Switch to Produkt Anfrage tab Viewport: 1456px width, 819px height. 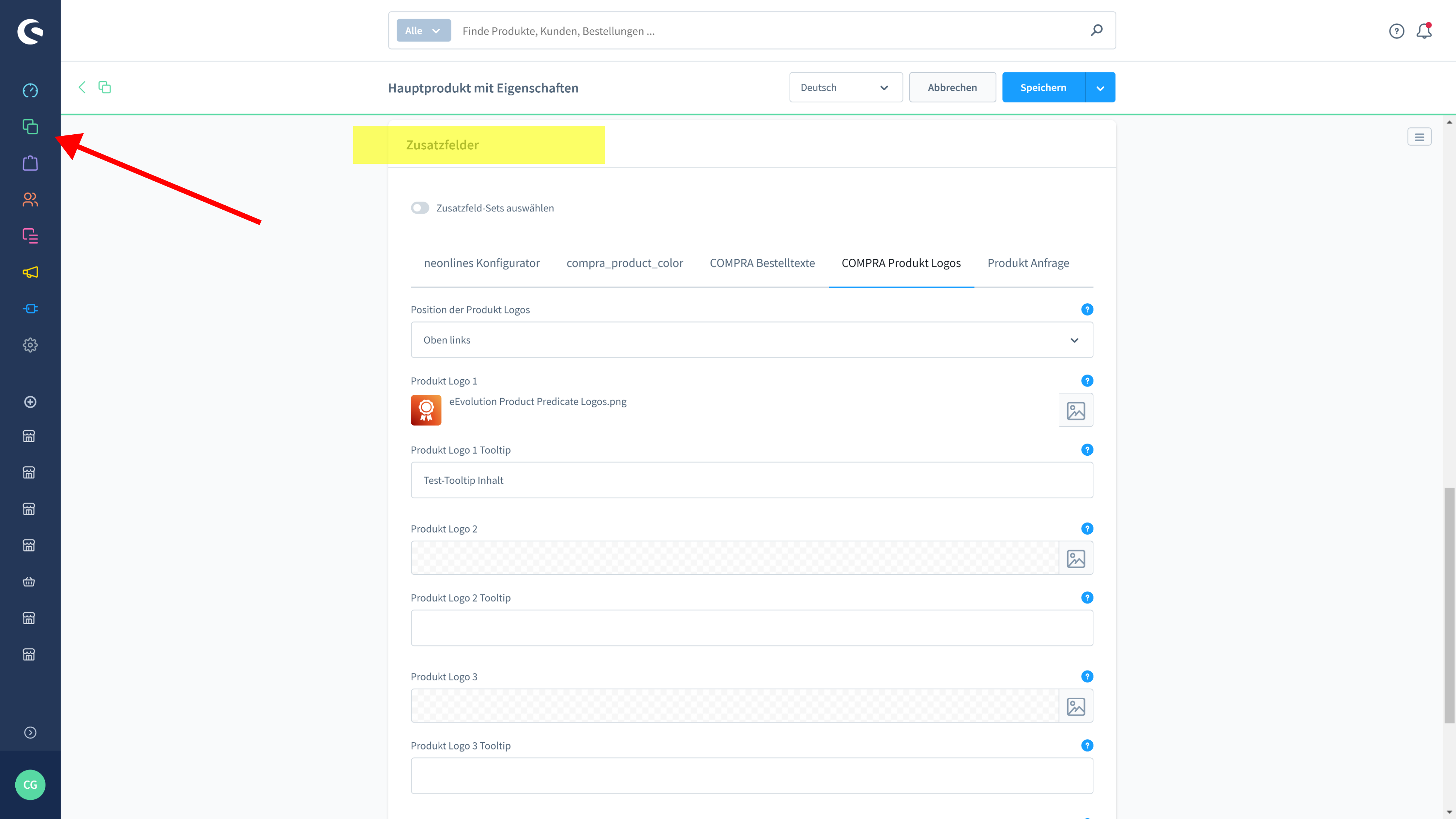pyautogui.click(x=1028, y=264)
